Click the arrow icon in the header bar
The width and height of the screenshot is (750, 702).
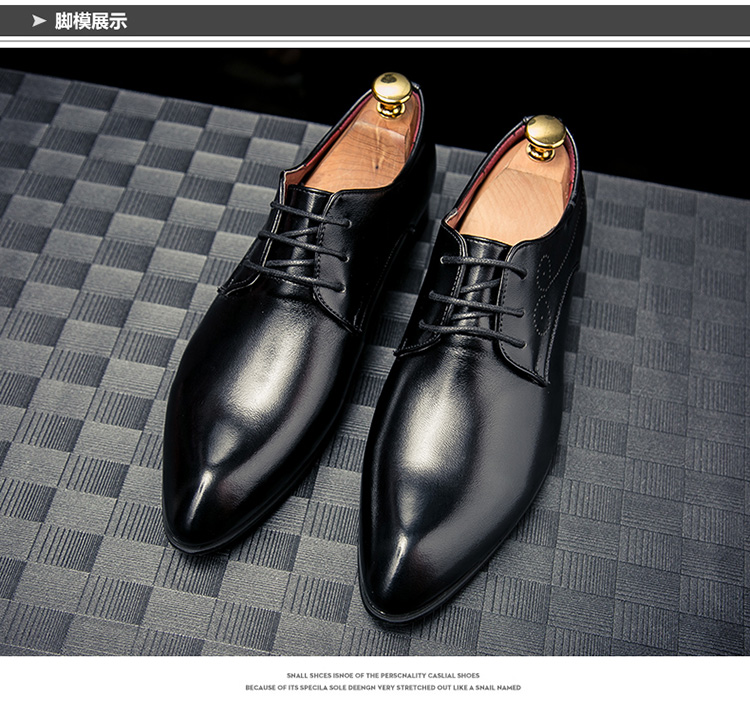pyautogui.click(x=39, y=20)
